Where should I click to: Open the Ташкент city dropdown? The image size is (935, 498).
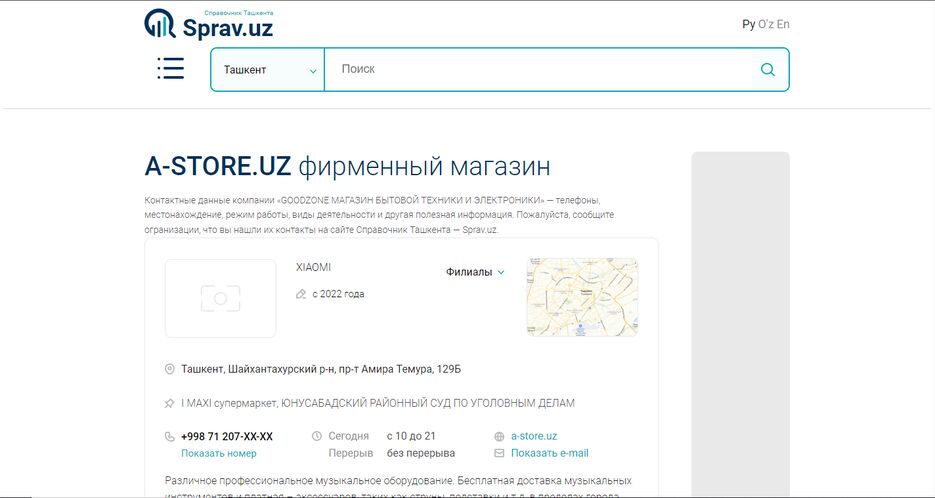(x=268, y=70)
